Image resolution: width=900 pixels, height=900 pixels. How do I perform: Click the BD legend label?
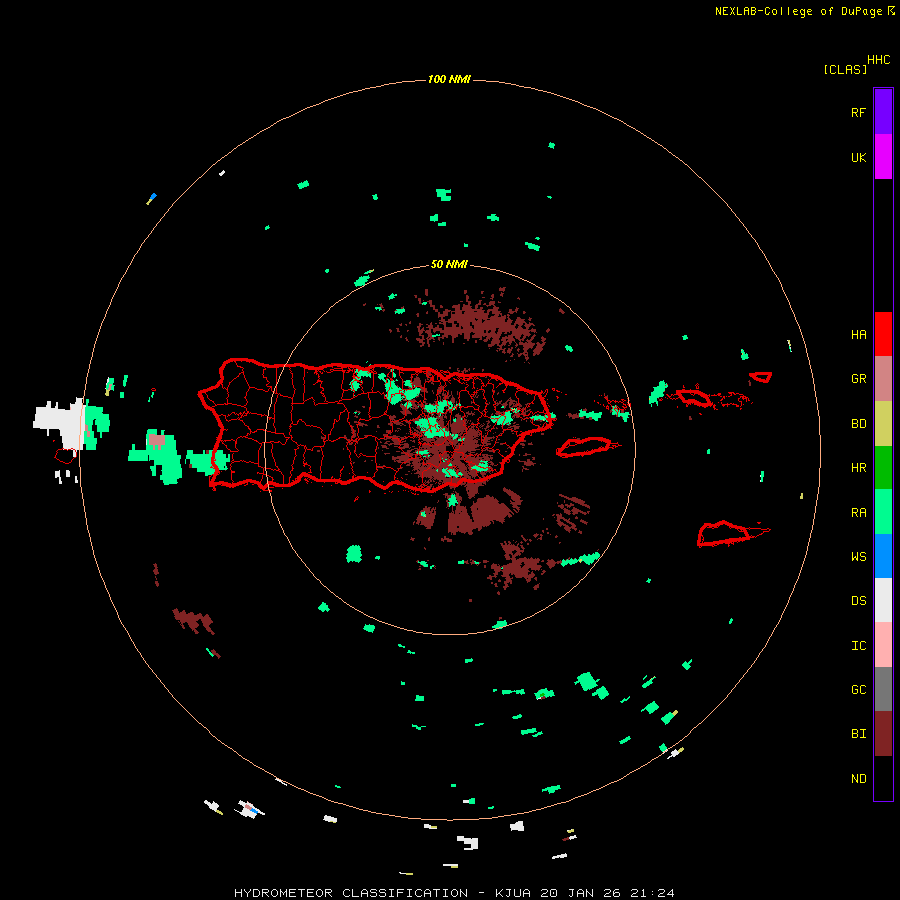[858, 424]
